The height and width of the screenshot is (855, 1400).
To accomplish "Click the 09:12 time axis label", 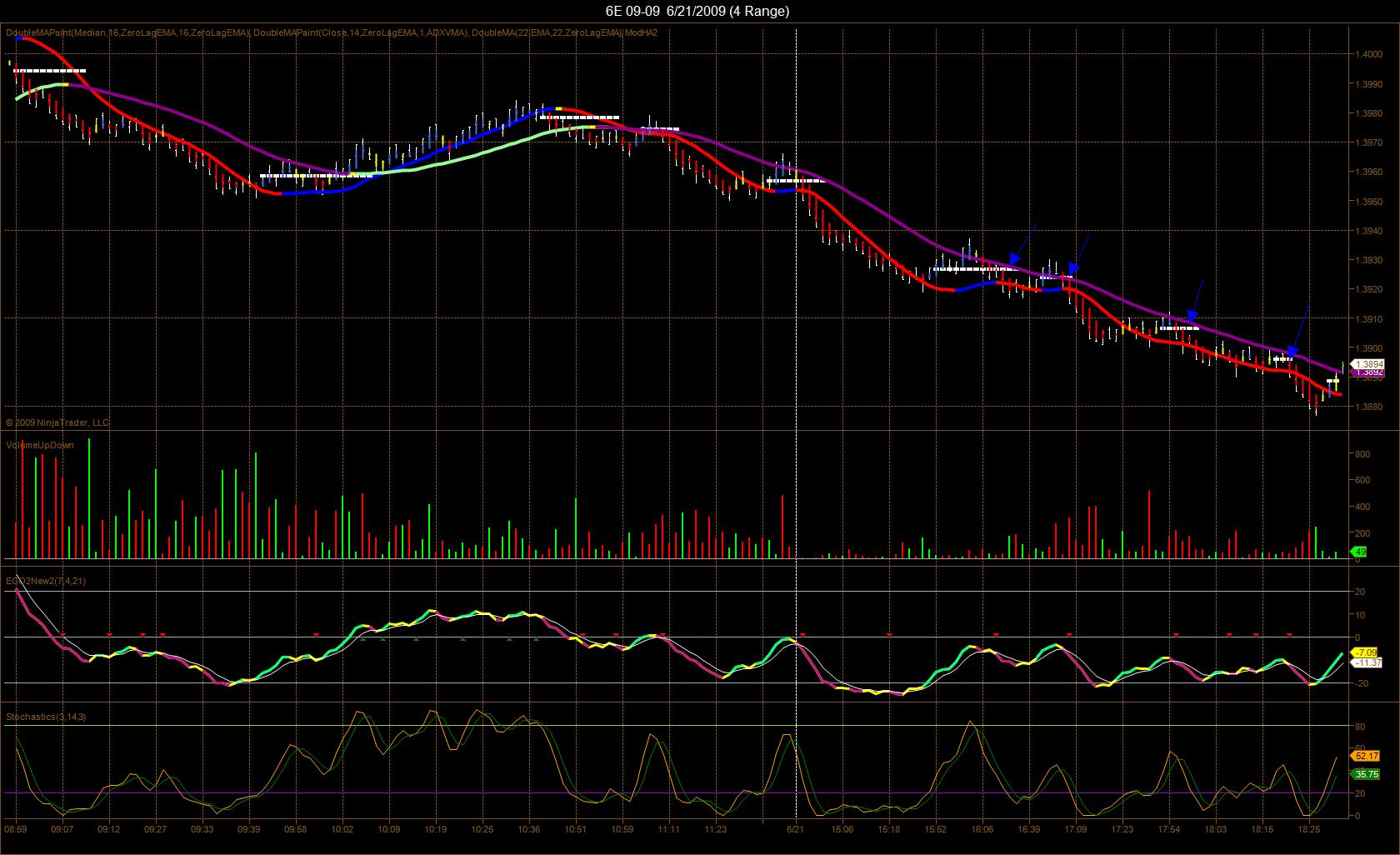I will (109, 829).
